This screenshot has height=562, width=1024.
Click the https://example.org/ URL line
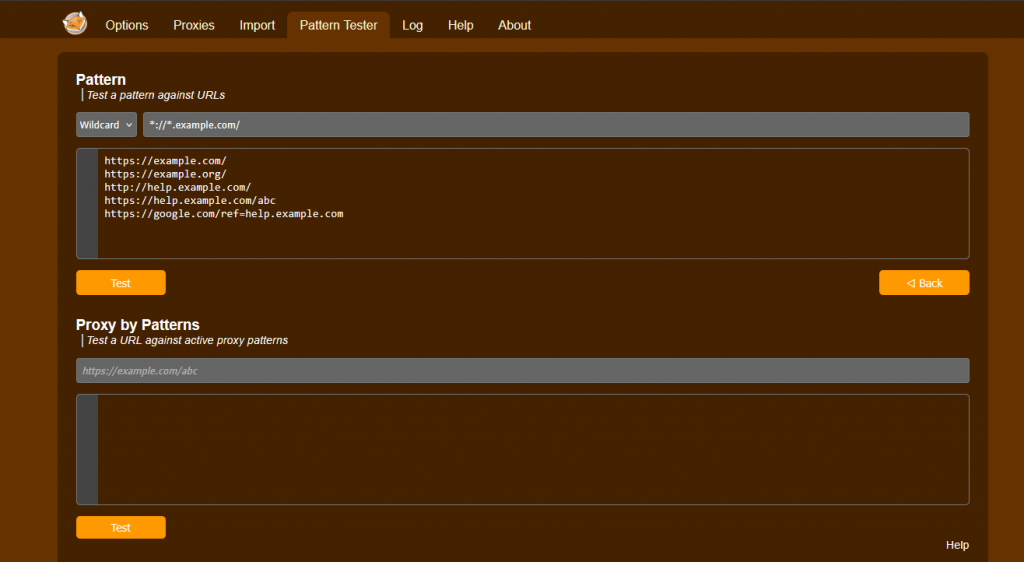pyautogui.click(x=165, y=174)
